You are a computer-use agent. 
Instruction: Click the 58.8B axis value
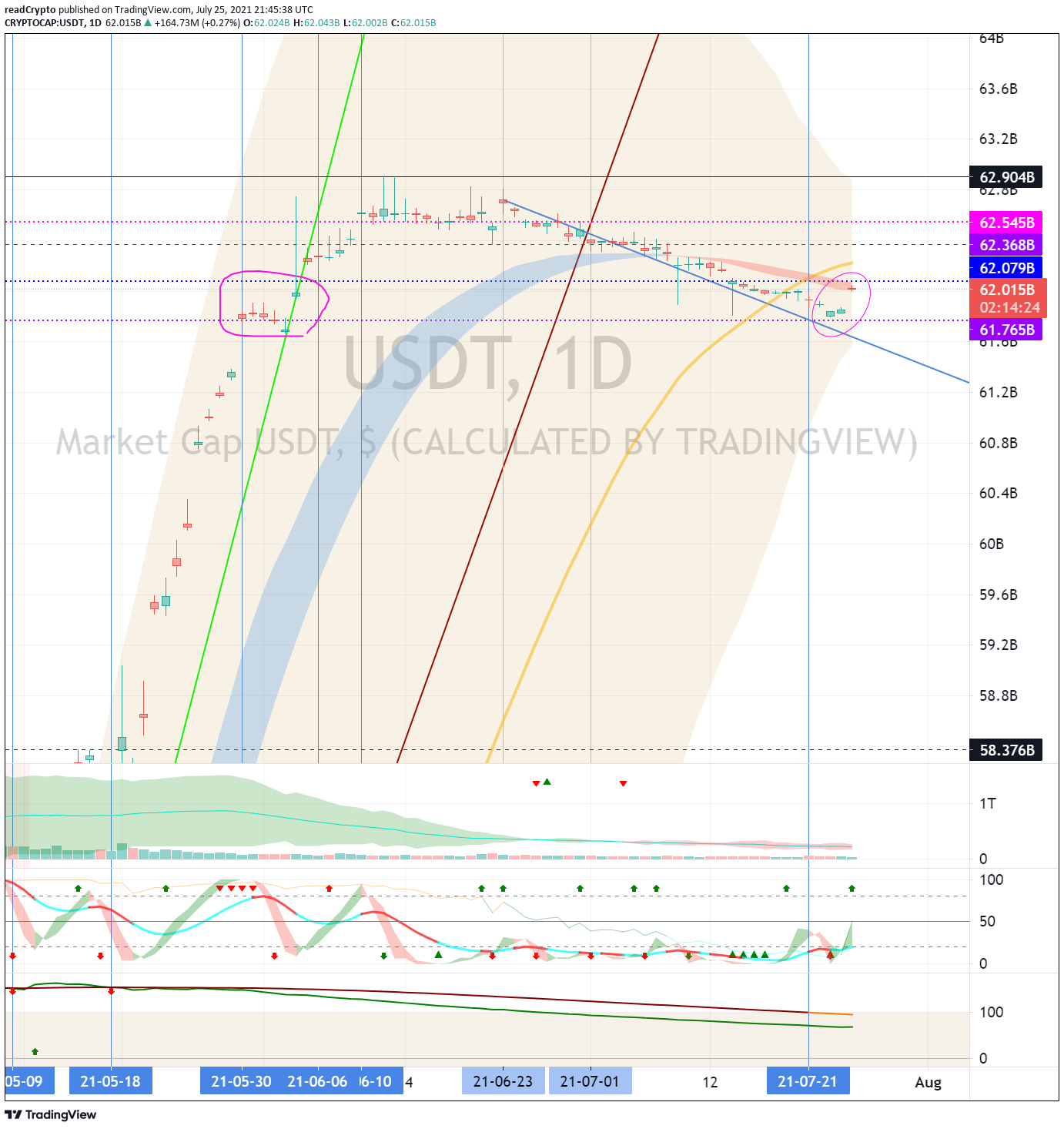point(998,695)
